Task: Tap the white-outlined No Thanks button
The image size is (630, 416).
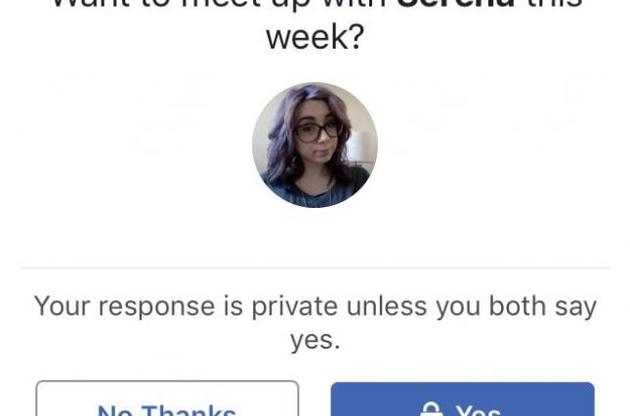Action: [167, 398]
